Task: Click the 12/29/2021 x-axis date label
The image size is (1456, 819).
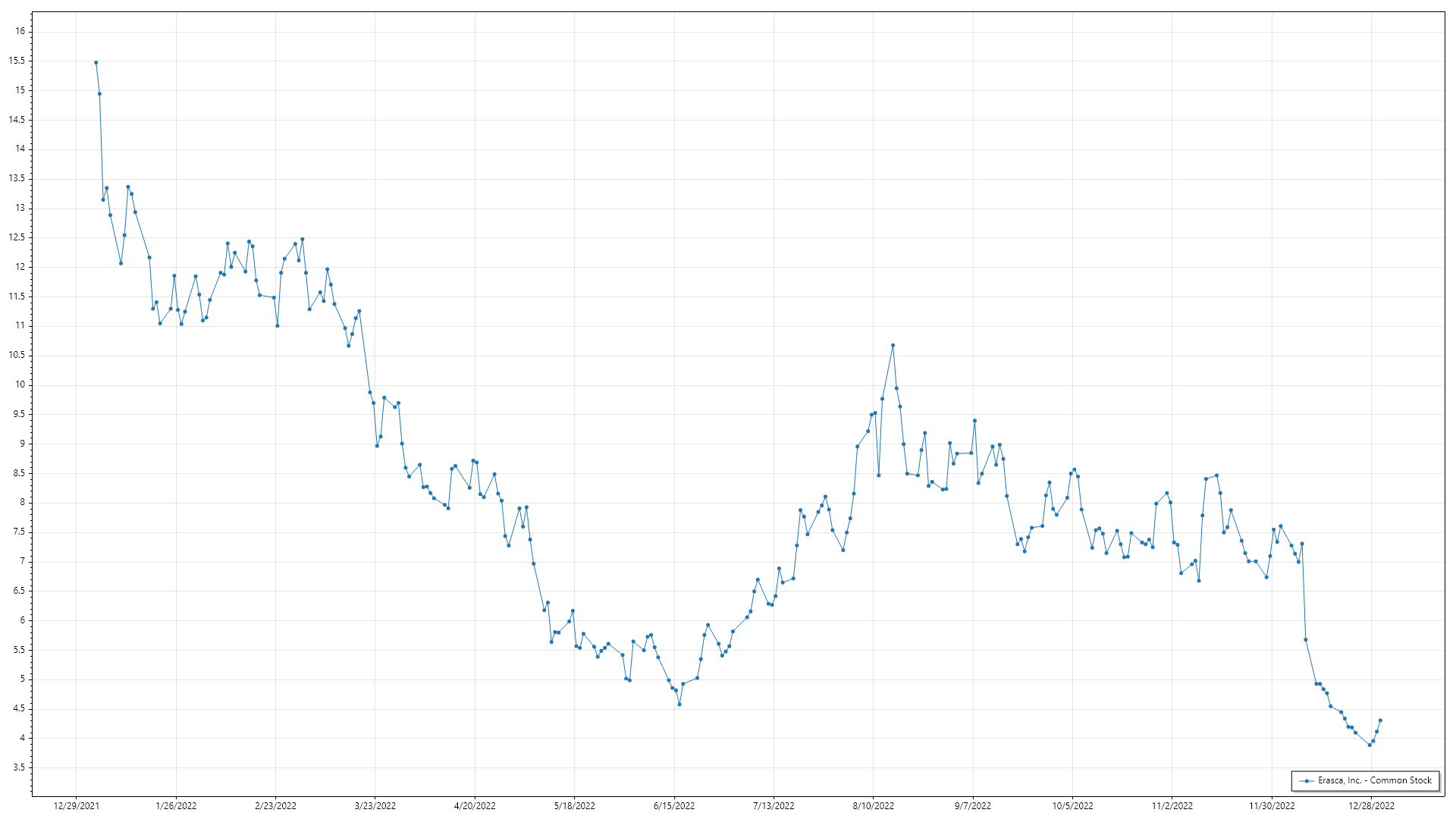Action: 76,806
